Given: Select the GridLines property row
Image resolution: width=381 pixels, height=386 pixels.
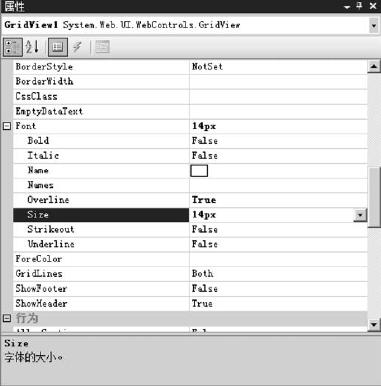Looking at the screenshot, I should [x=190, y=274].
